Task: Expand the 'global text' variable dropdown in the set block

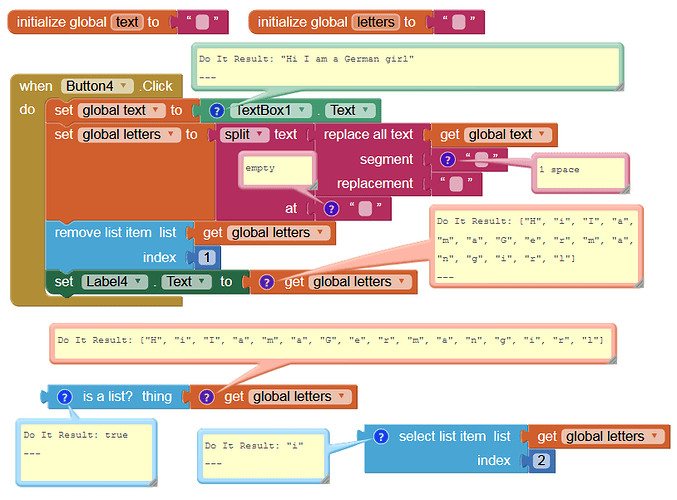Action: coord(156,110)
